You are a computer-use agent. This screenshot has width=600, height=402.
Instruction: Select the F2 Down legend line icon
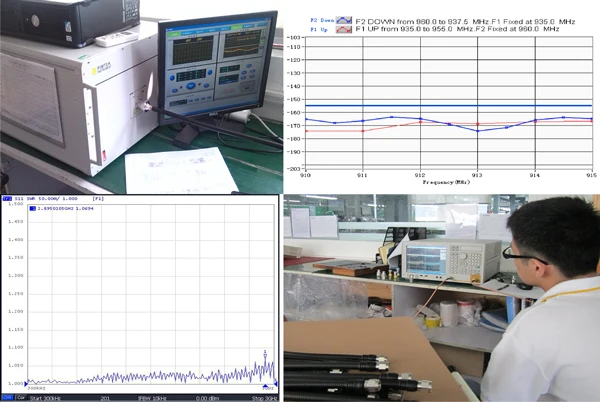tap(344, 20)
